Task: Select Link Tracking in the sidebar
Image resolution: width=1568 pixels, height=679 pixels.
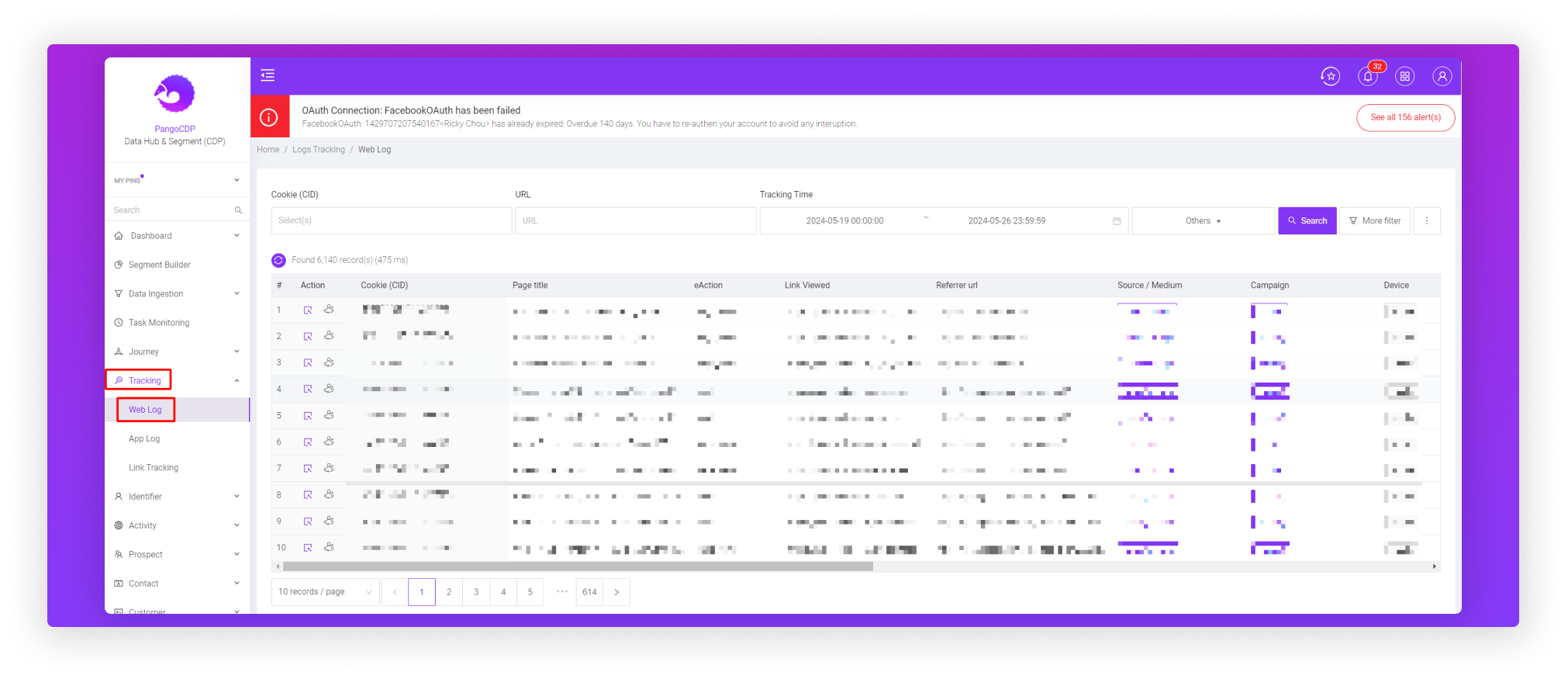Action: (154, 468)
